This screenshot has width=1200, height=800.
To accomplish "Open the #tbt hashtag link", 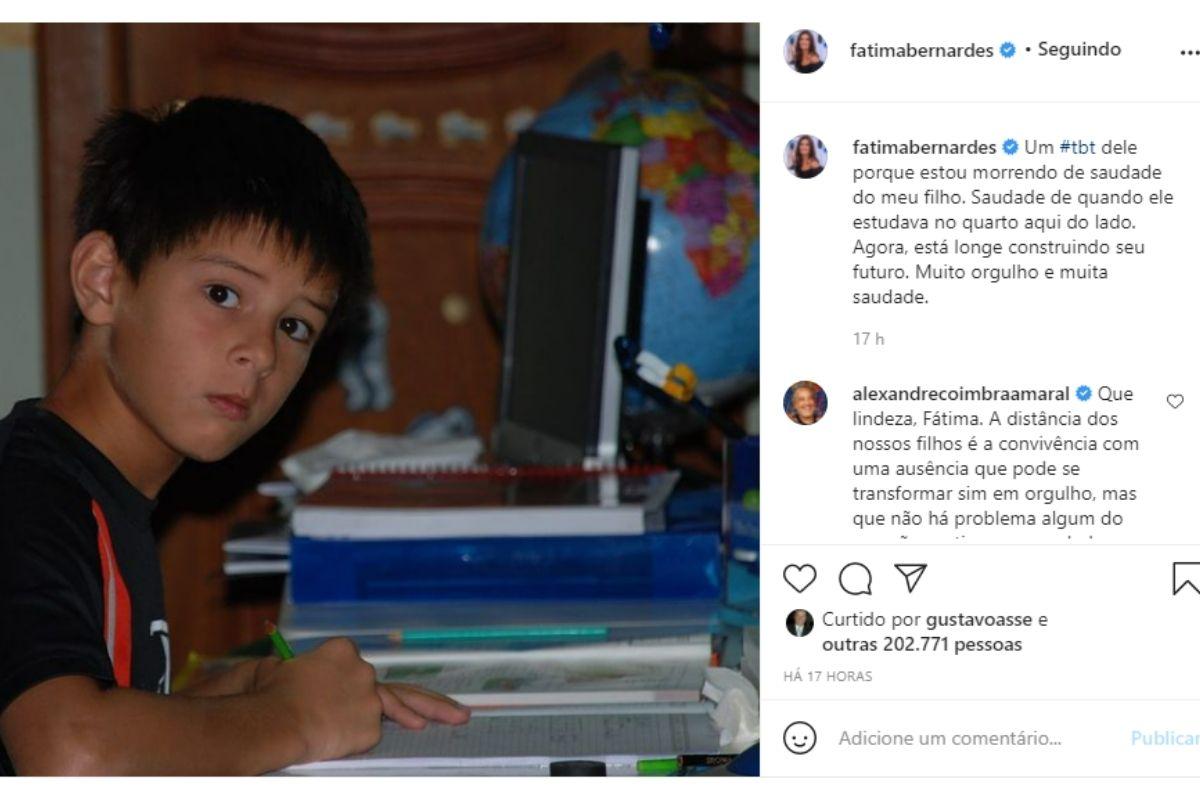I will (1077, 147).
